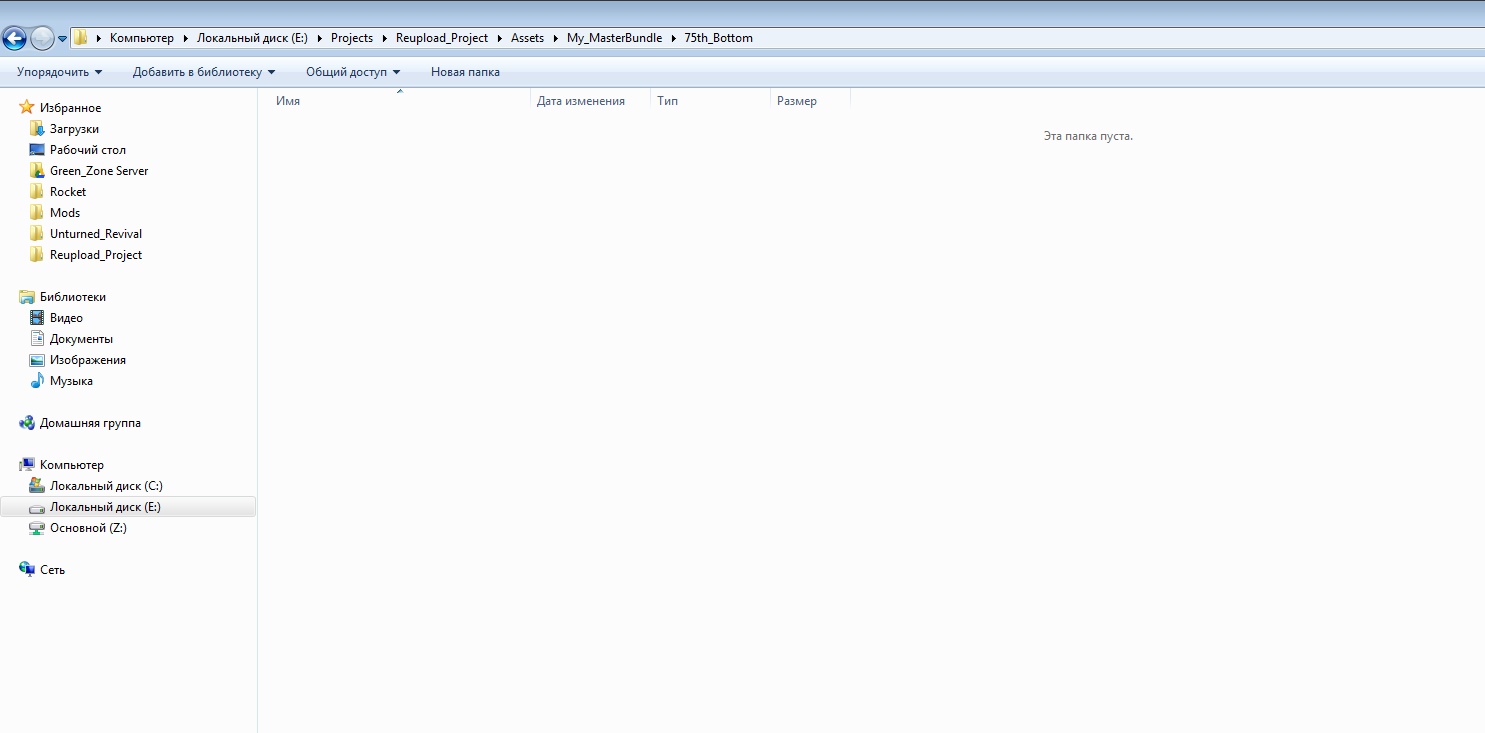Select Рабочий стол in favorites
This screenshot has width=1485, height=733.
tap(88, 150)
